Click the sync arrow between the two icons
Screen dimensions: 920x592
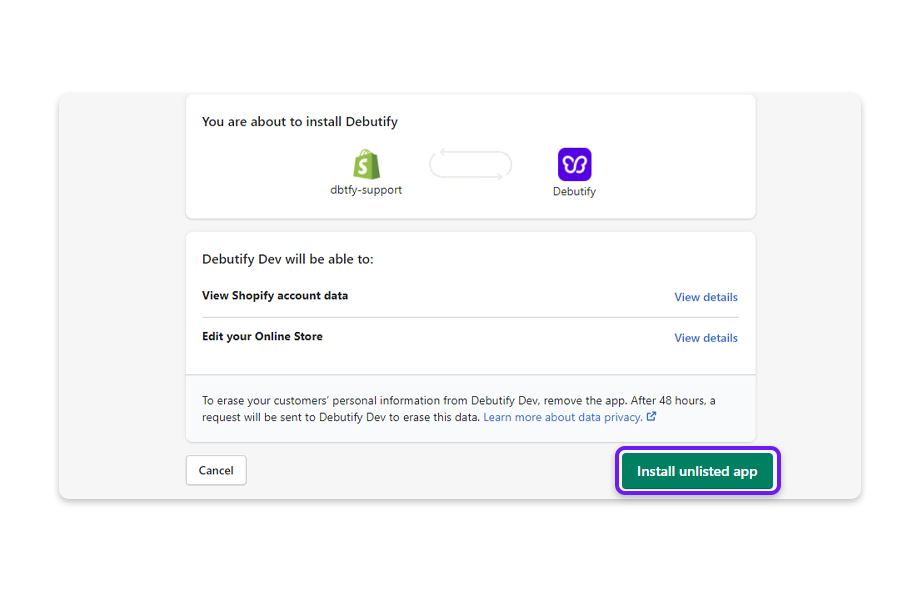coord(470,163)
